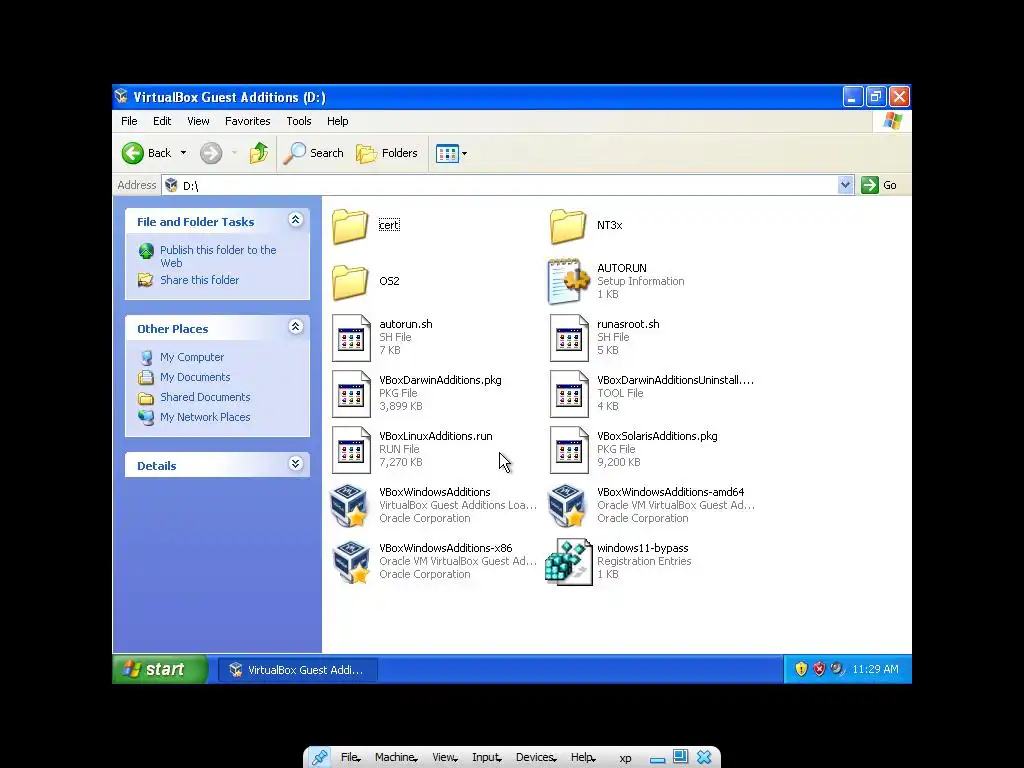Open the Machine menu

(396, 758)
